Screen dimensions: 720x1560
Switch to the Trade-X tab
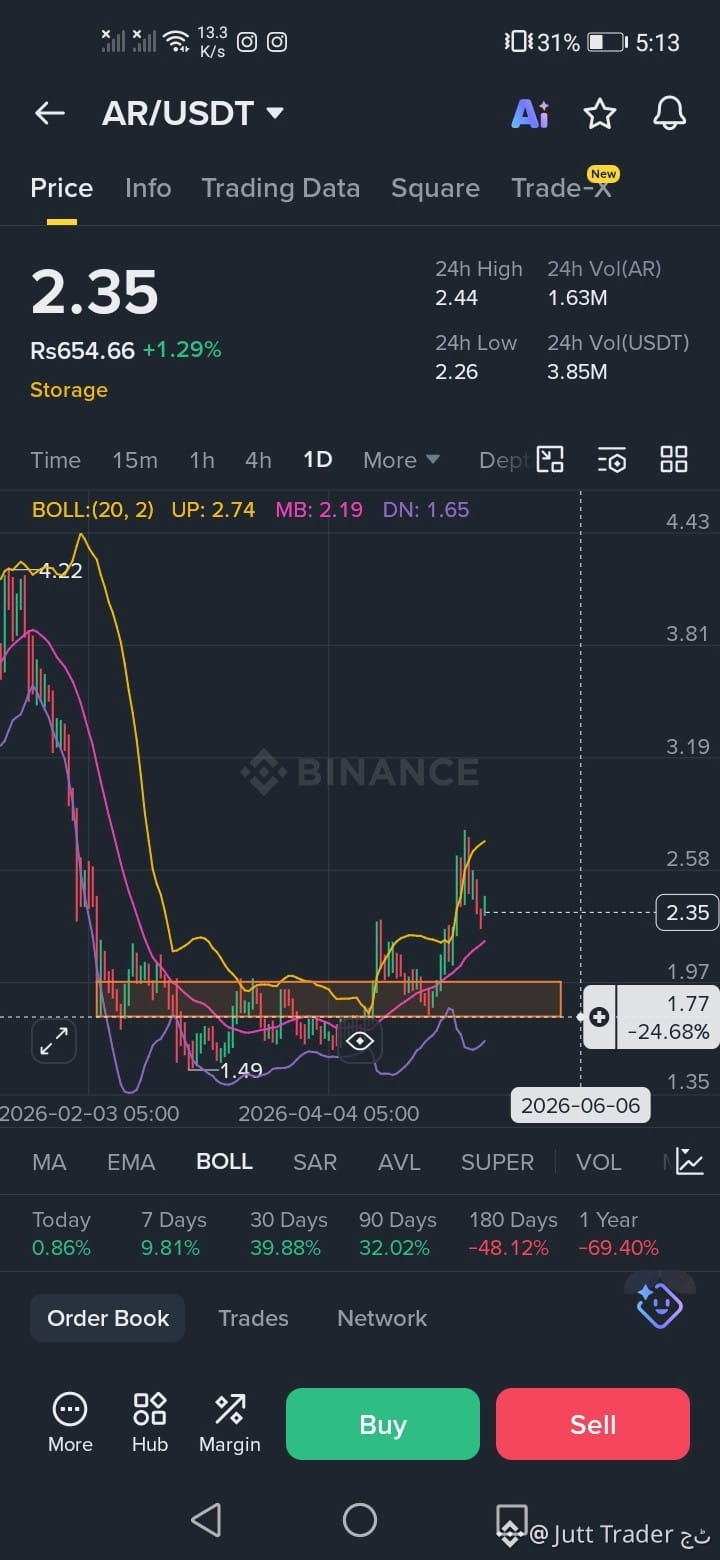561,188
